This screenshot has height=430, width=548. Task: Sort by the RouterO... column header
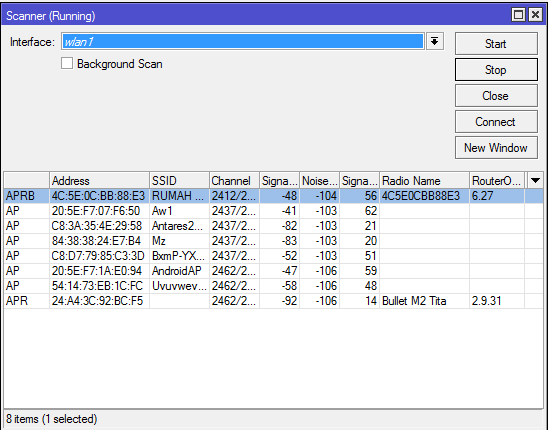(497, 181)
